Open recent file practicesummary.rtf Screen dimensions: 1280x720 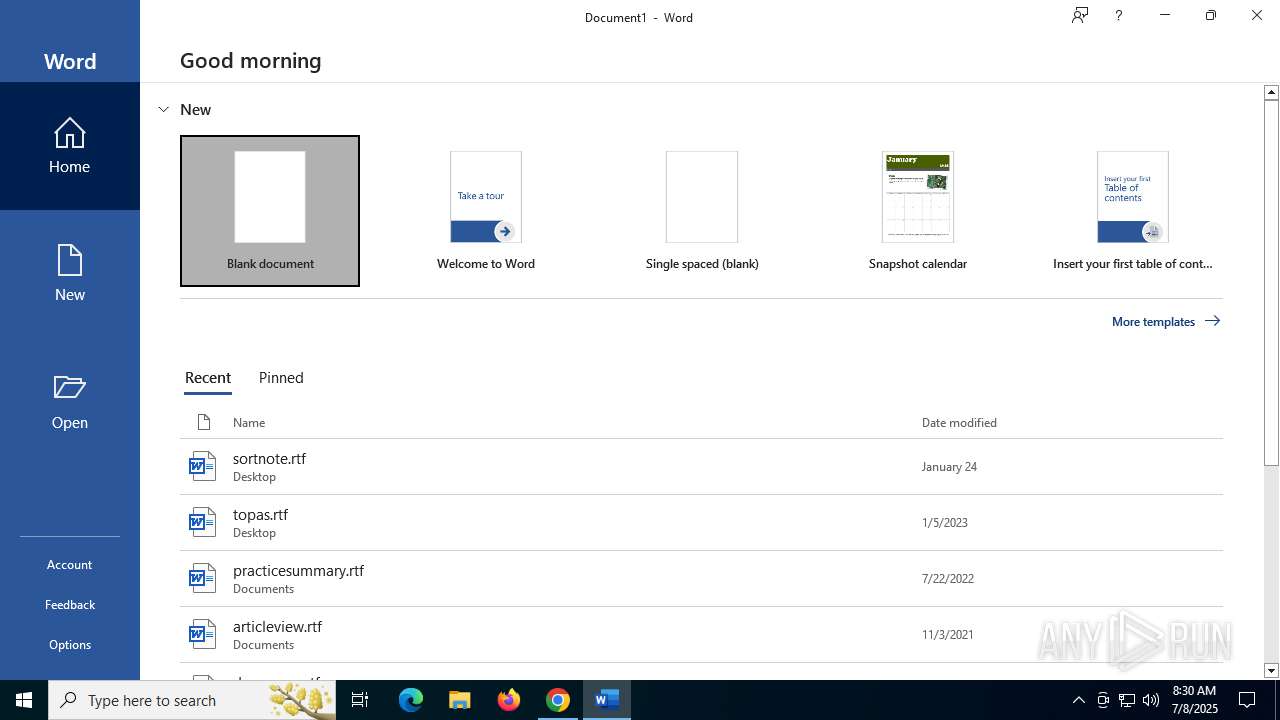point(701,578)
